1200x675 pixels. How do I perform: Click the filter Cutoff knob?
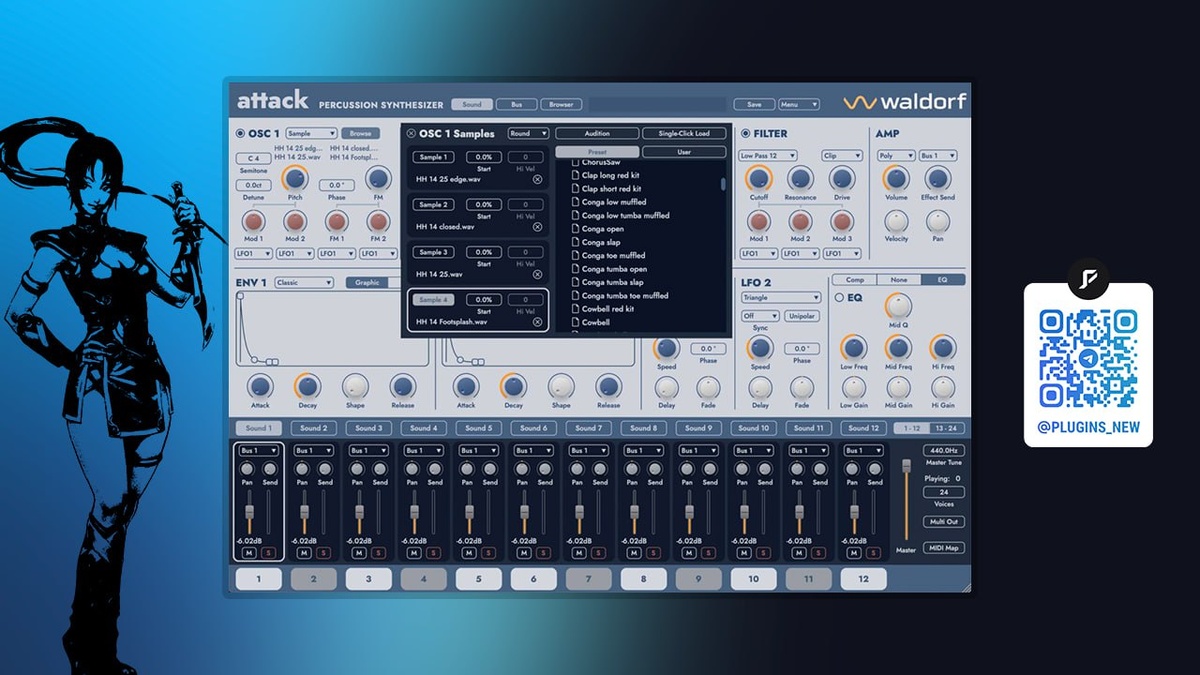(759, 179)
